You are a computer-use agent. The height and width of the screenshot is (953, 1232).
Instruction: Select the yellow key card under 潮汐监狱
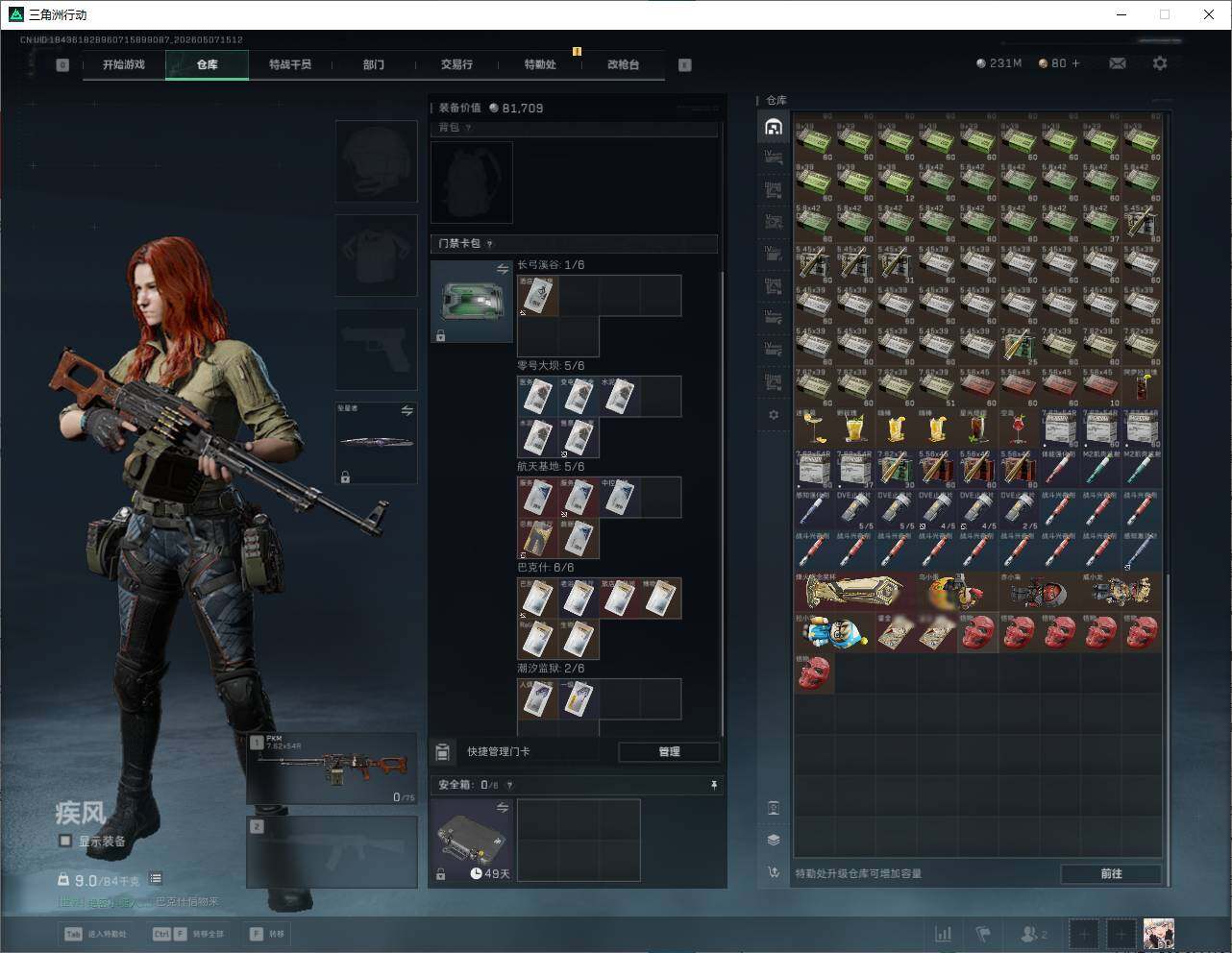579,699
